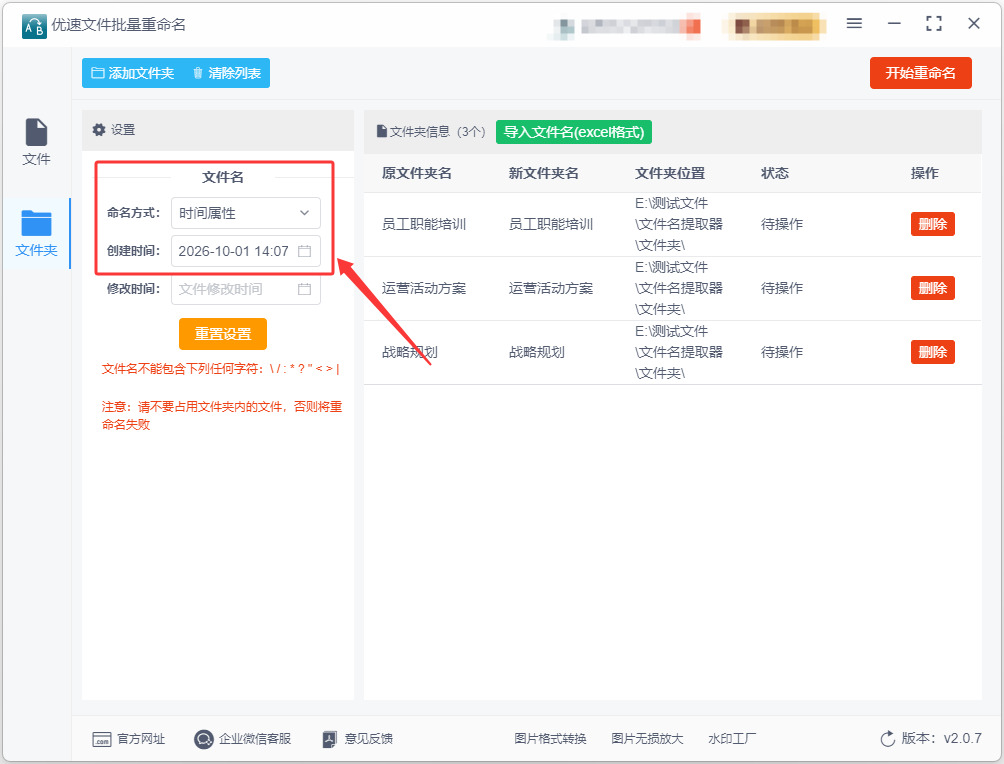The width and height of the screenshot is (1004, 764).
Task: Click 待操作 status of 员工职能培训 row
Action: click(x=782, y=224)
